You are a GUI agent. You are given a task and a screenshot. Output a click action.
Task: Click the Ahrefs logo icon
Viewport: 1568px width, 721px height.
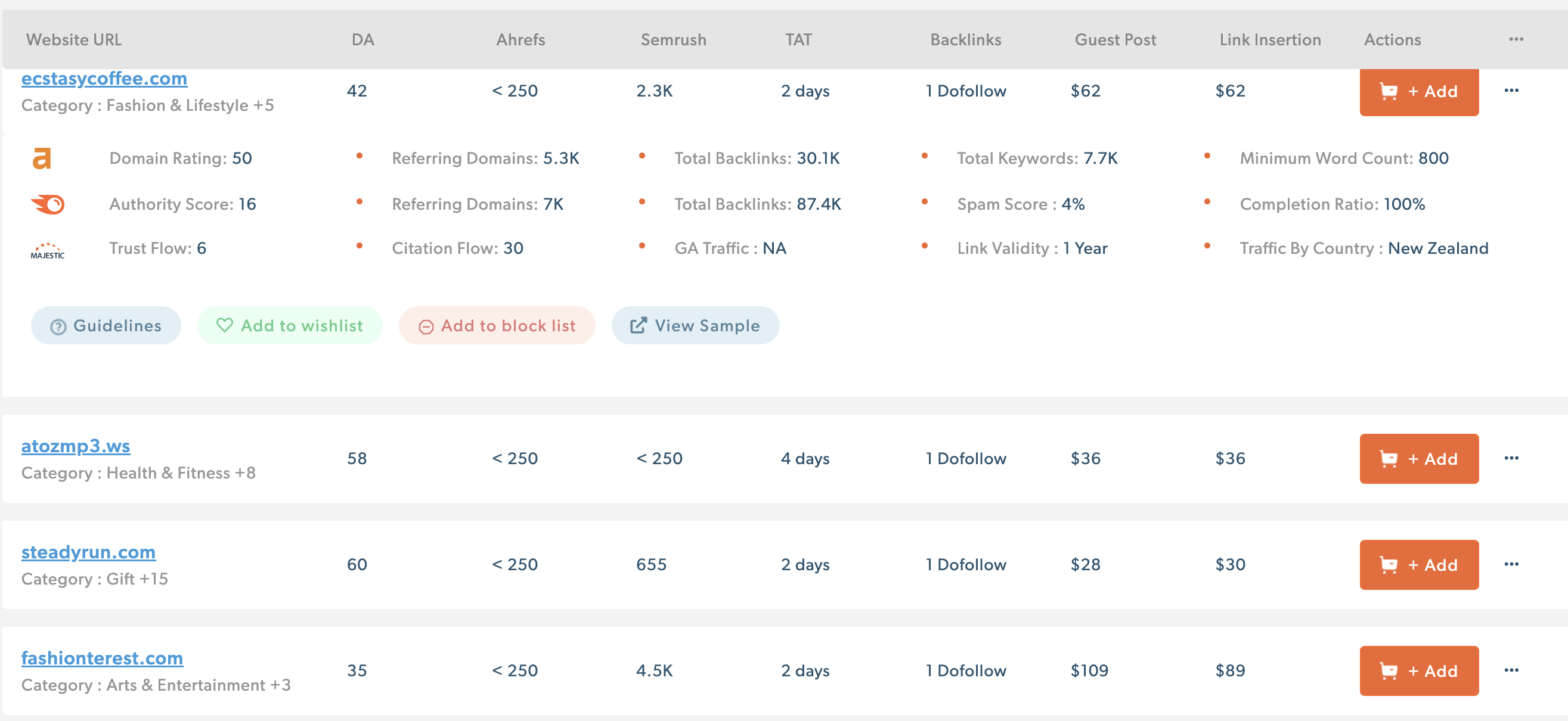41,158
